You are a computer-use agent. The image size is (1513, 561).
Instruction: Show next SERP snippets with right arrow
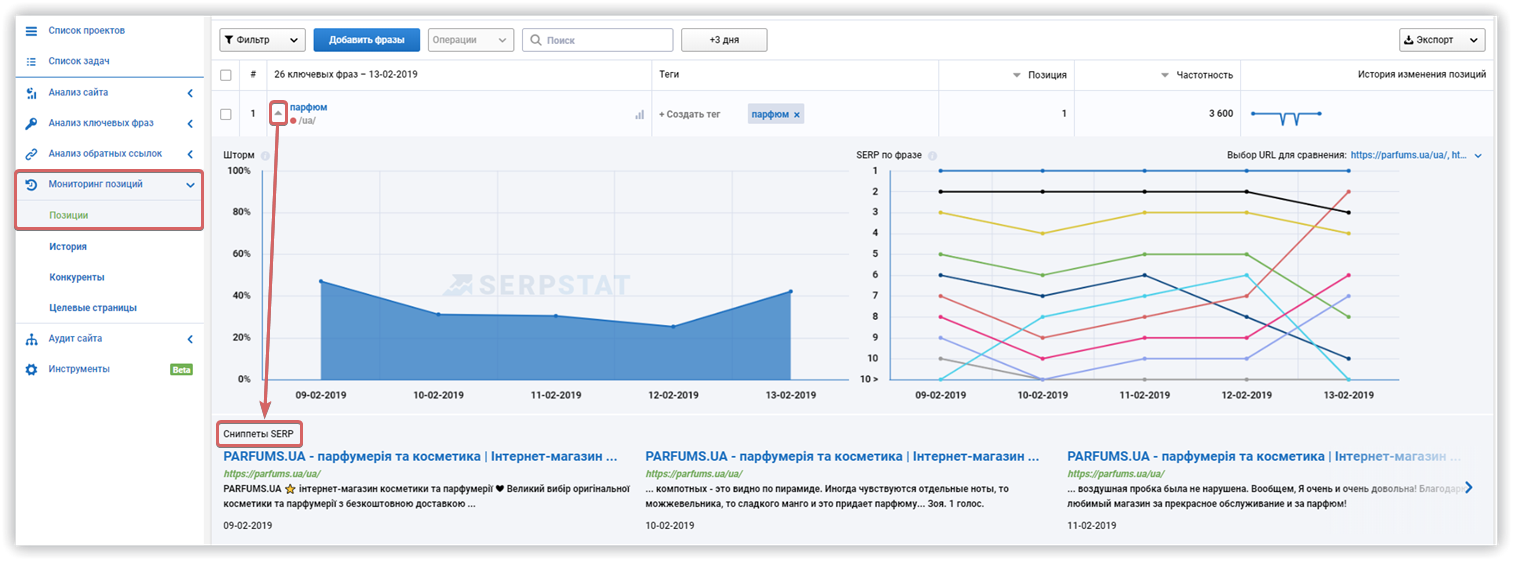pyautogui.click(x=1468, y=488)
